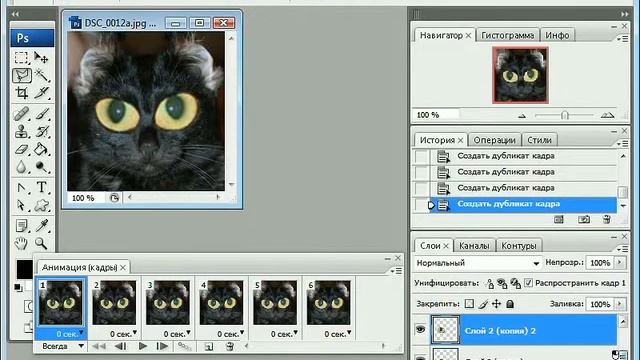Select the Slice tool
Image resolution: width=640 pixels, height=360 pixels.
41,93
